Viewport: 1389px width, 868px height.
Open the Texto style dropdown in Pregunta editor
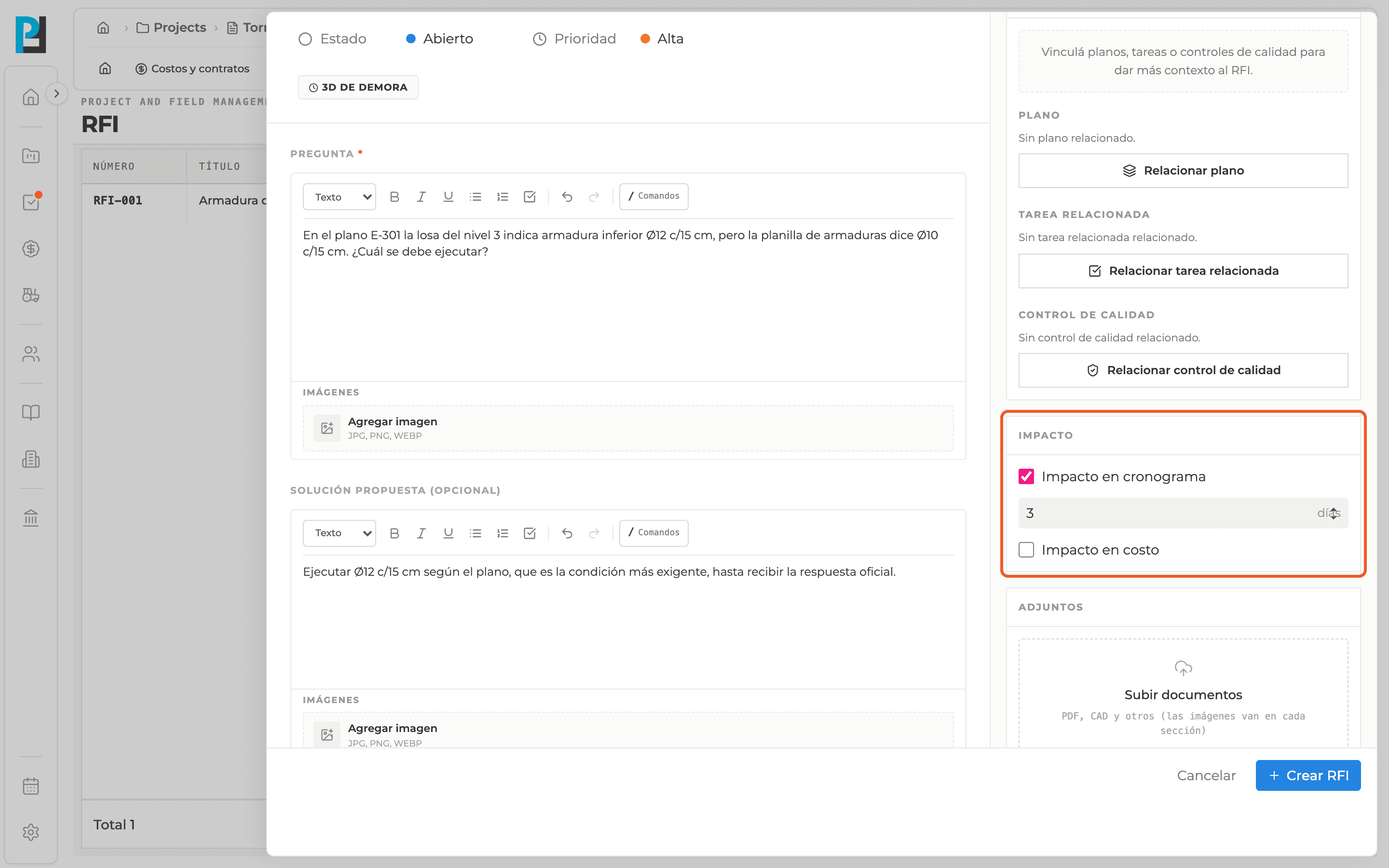tap(339, 197)
